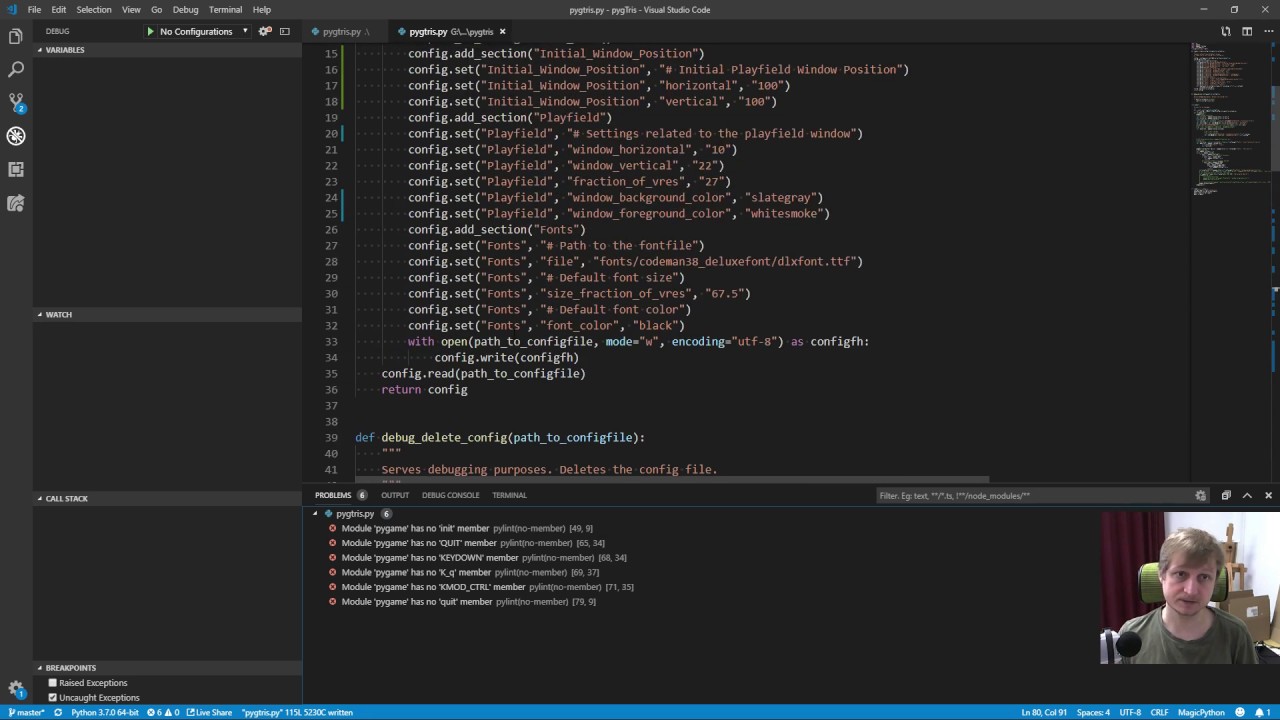Change language mode via MagicPython
The height and width of the screenshot is (720, 1280).
1201,712
